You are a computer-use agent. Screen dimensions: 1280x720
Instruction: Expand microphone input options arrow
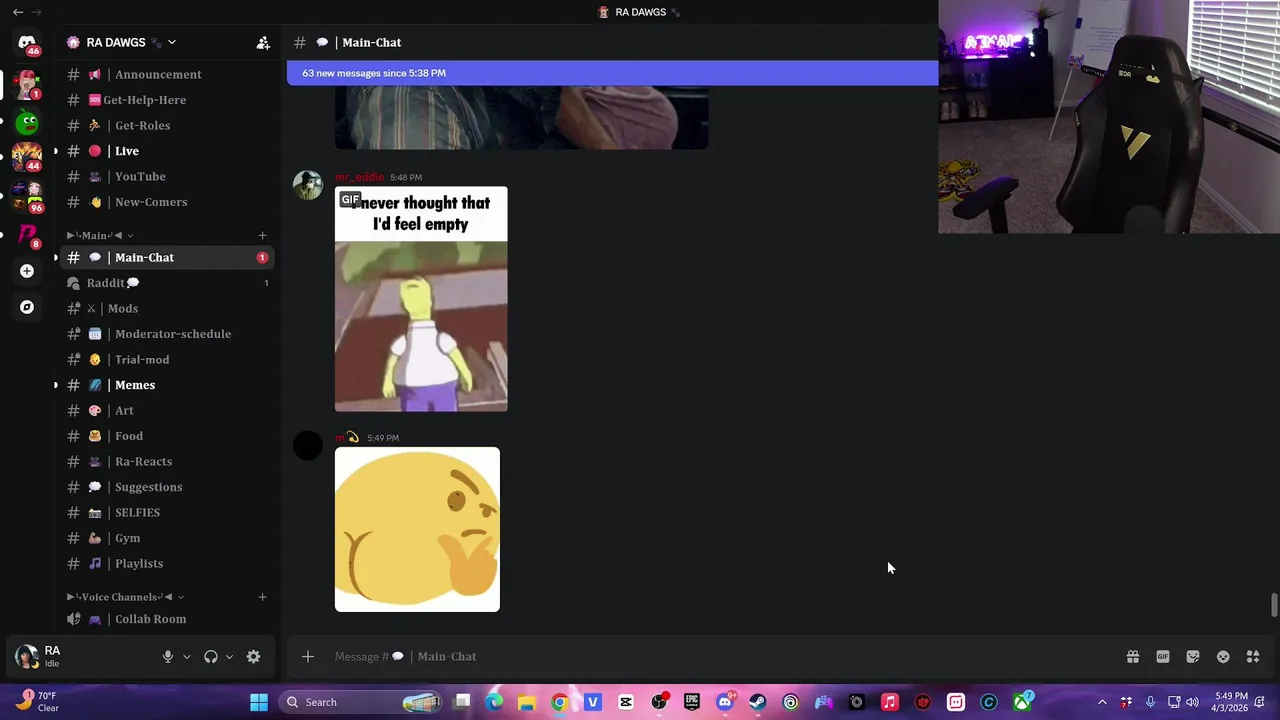186,657
